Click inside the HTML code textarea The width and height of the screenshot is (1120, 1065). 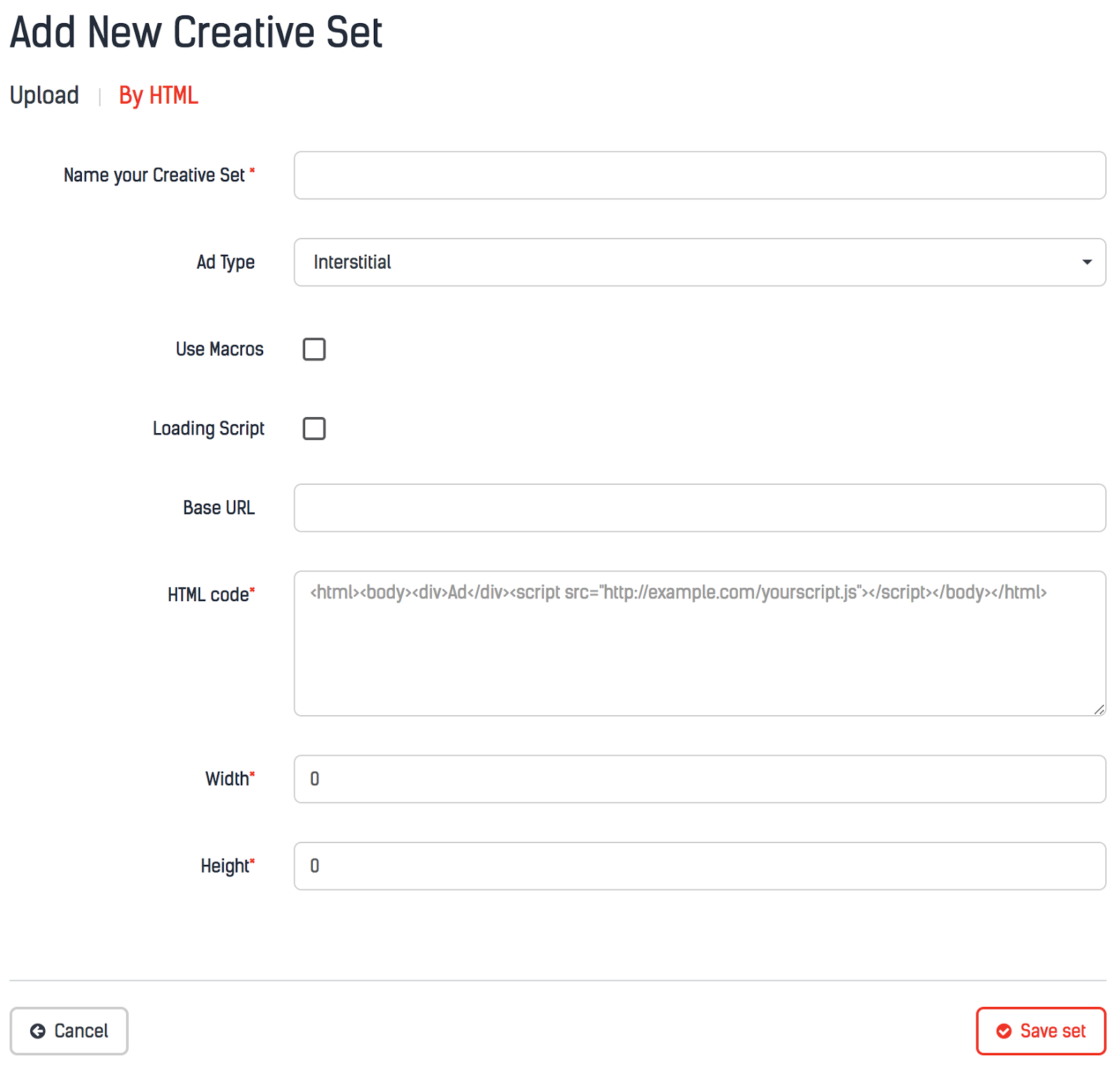click(x=699, y=651)
